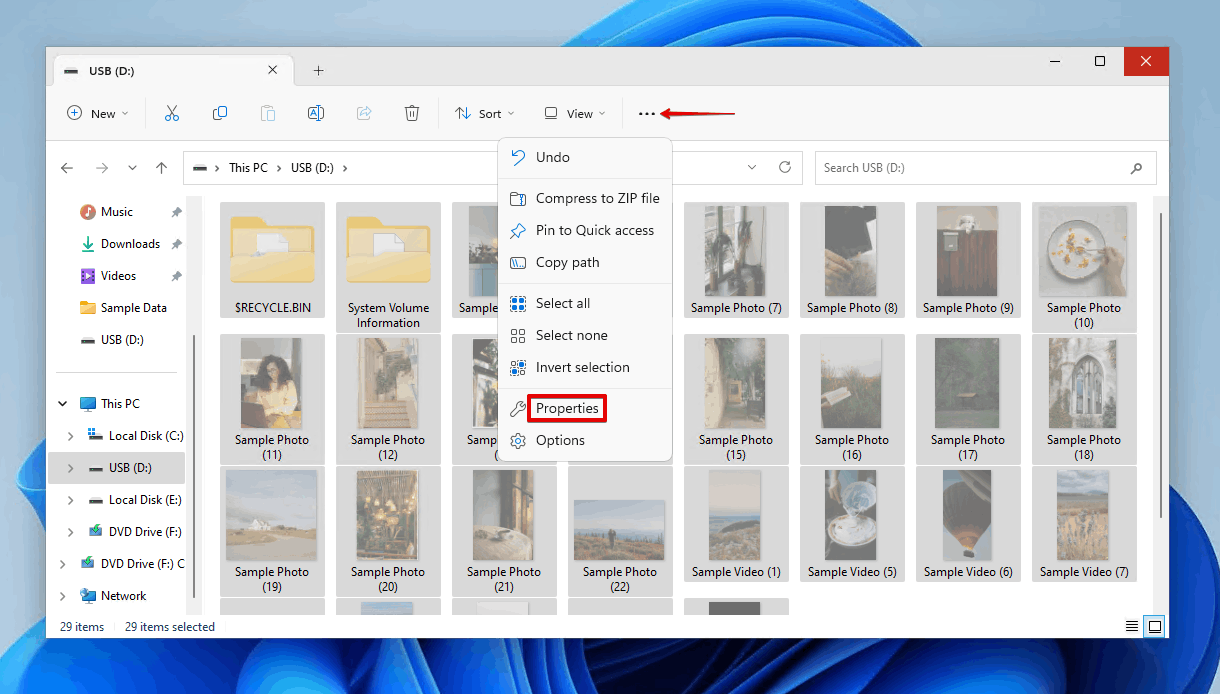1220x694 pixels.
Task: Go back with the left arrow
Action: [x=67, y=168]
